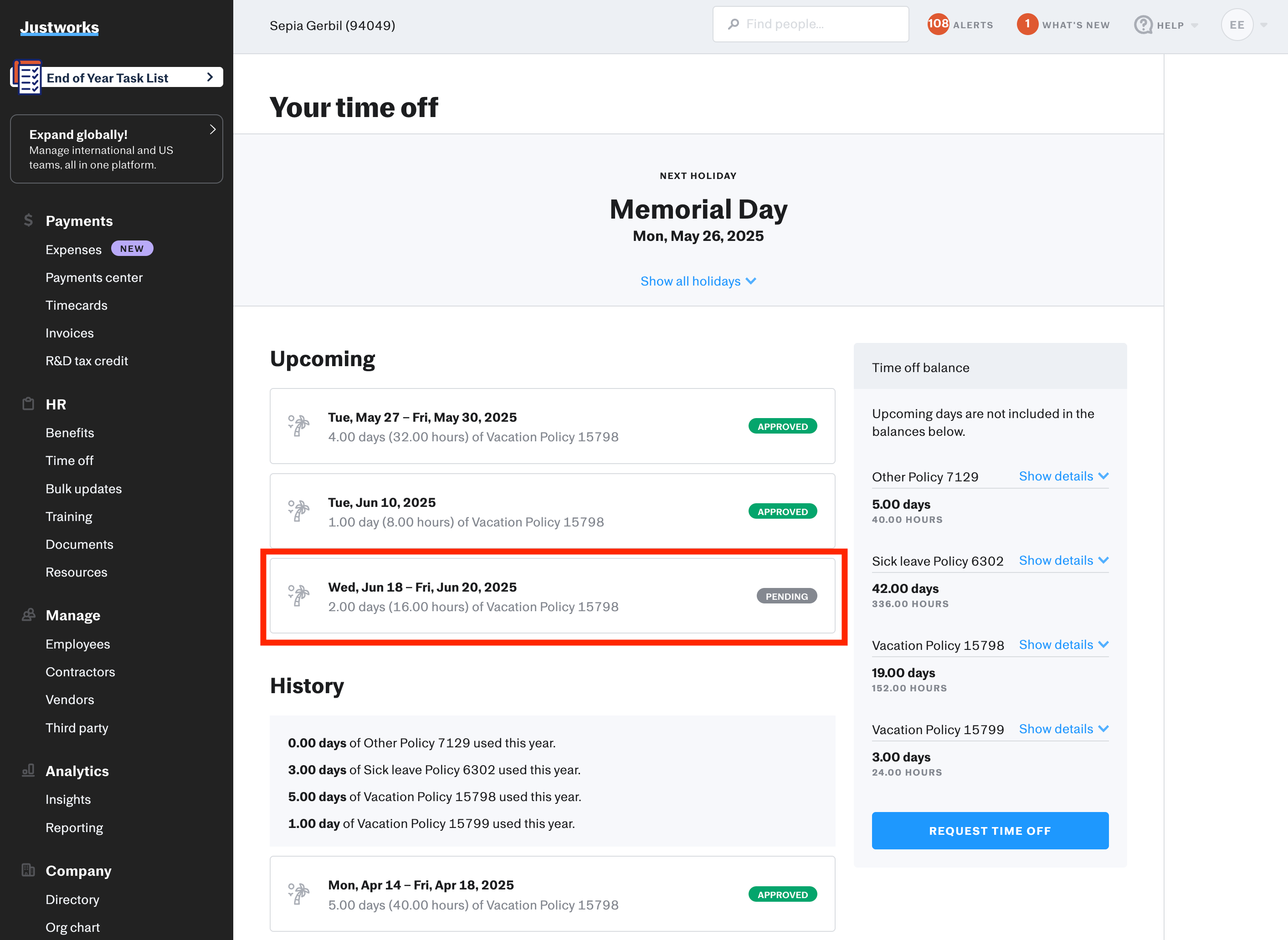Expand Show all holidays

coord(698,281)
